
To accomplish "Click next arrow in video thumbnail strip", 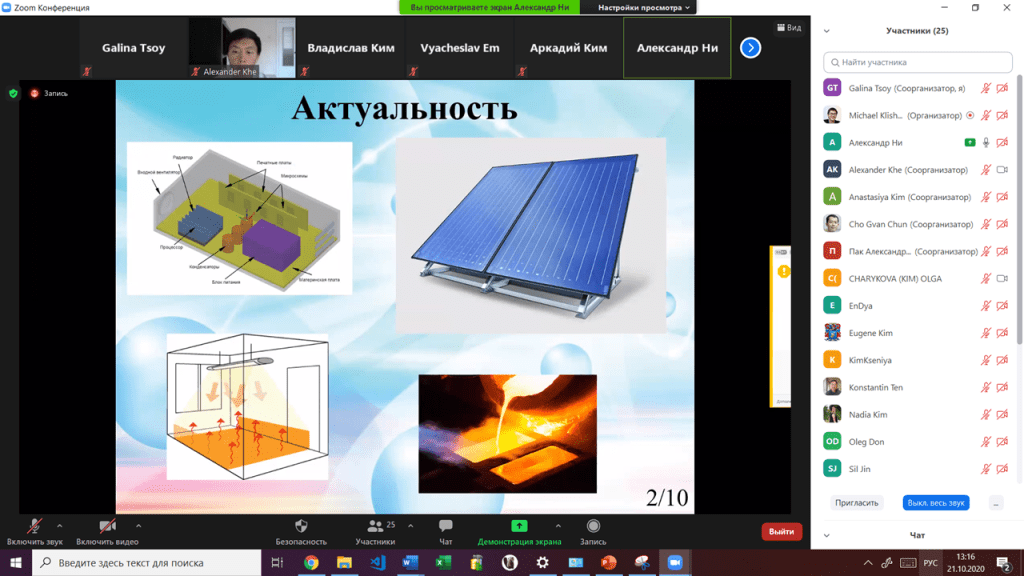I will [750, 47].
